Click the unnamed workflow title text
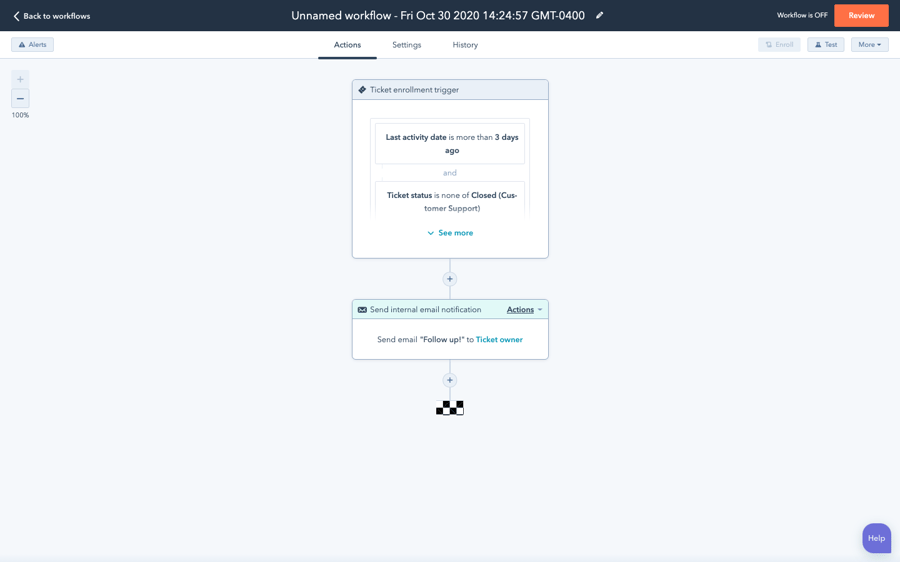Image resolution: width=900 pixels, height=562 pixels. [438, 15]
